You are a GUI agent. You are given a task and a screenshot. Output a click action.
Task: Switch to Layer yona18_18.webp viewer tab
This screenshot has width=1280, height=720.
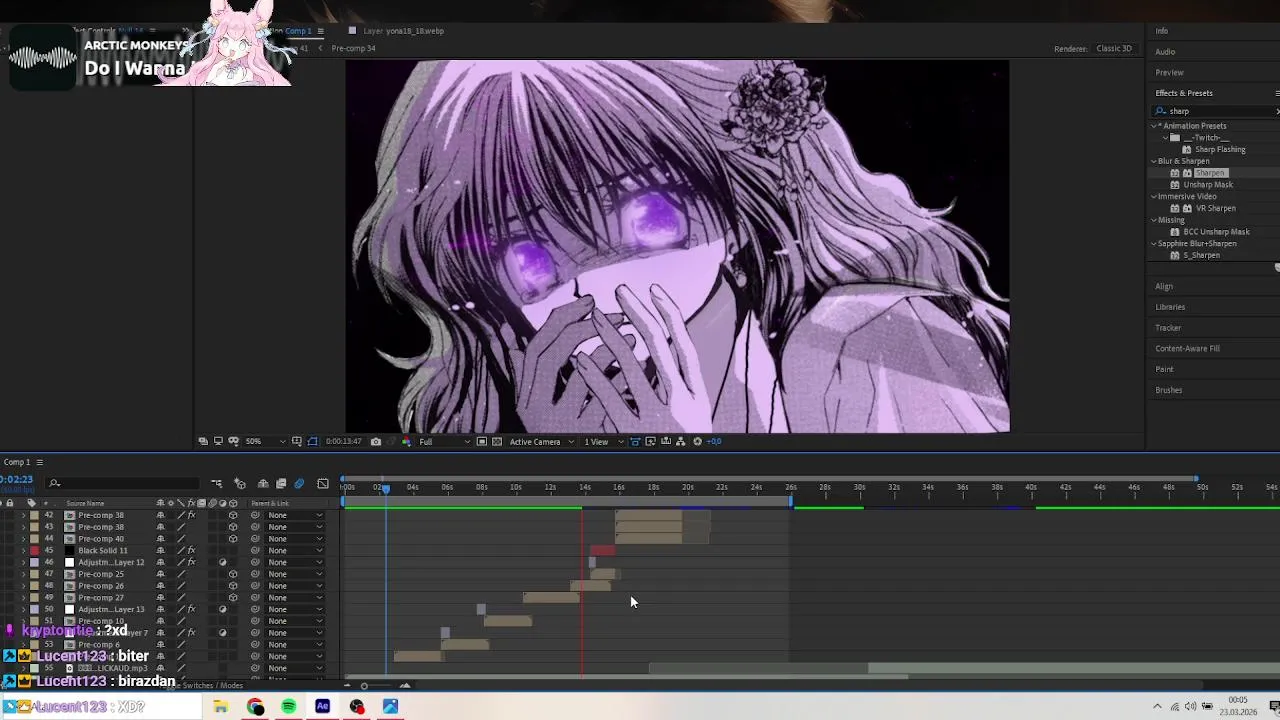(403, 31)
